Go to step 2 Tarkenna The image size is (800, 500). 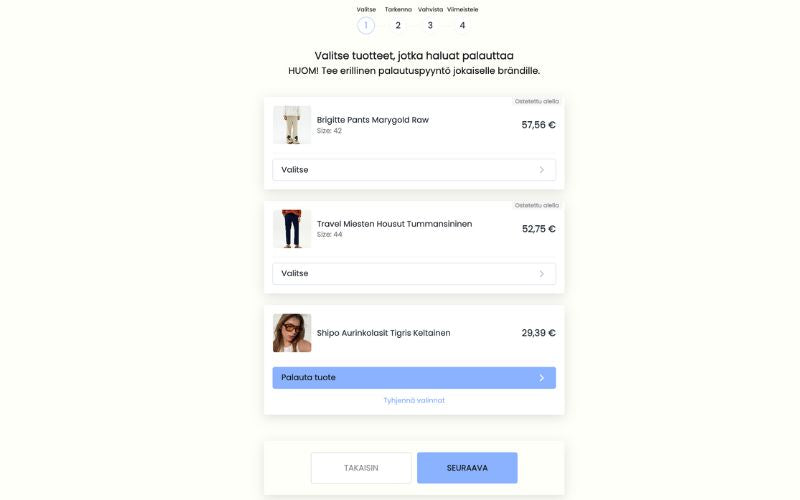point(398,26)
